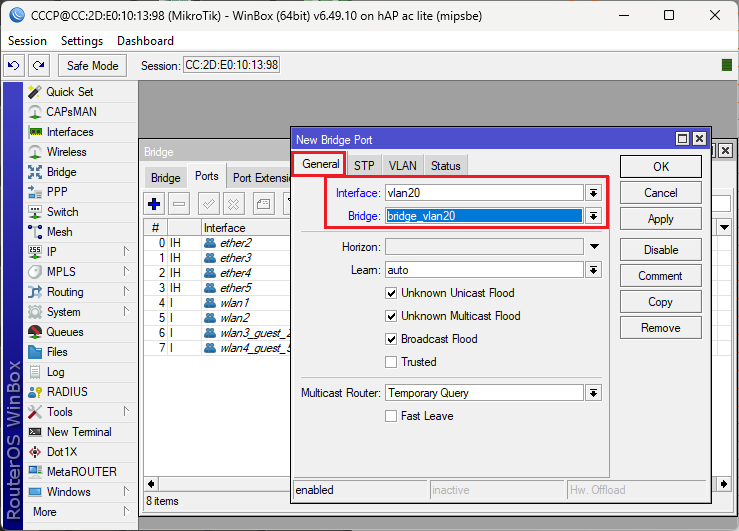Open the RADIUS menu

67,392
